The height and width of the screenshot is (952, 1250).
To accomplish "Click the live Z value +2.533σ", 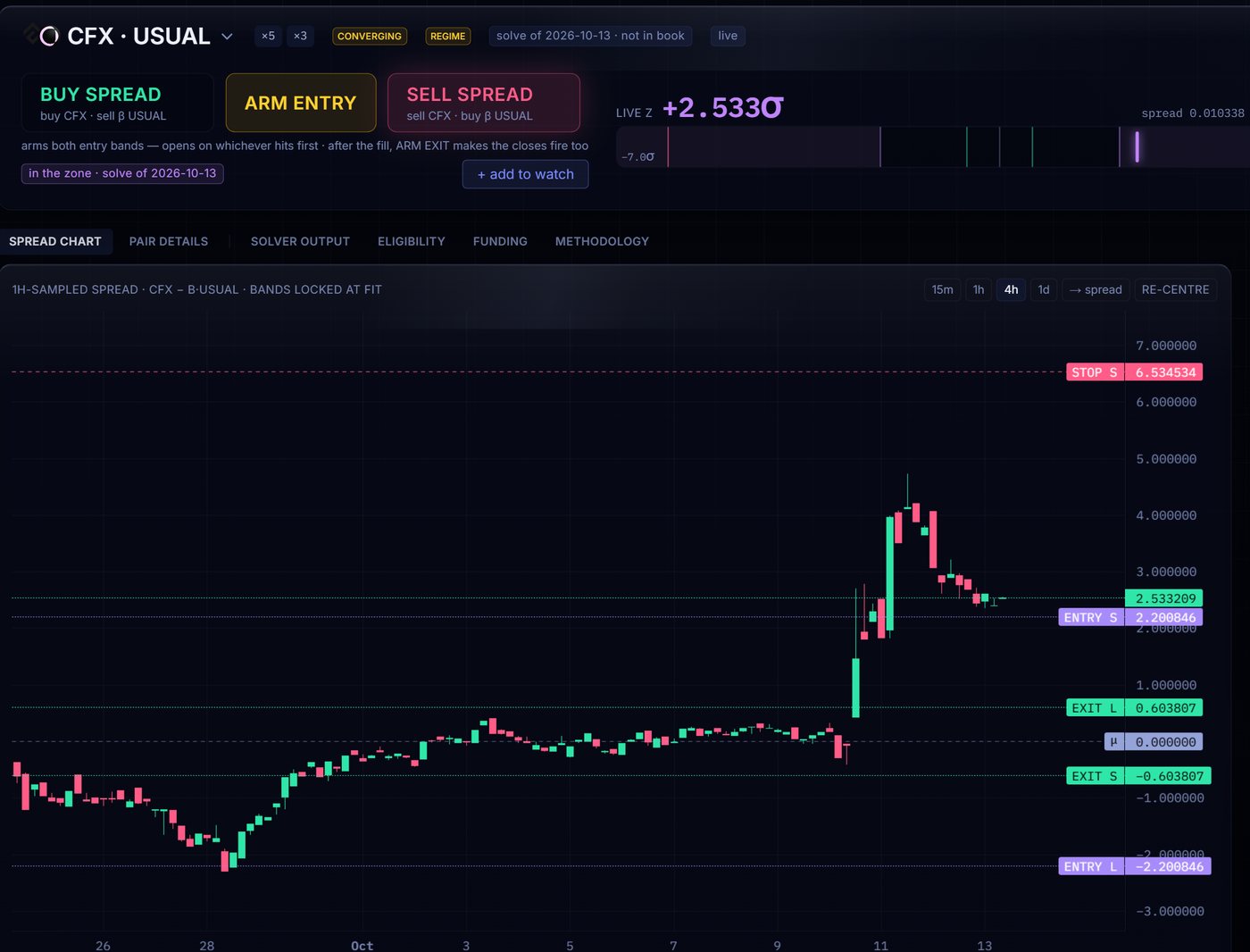I will click(x=722, y=108).
